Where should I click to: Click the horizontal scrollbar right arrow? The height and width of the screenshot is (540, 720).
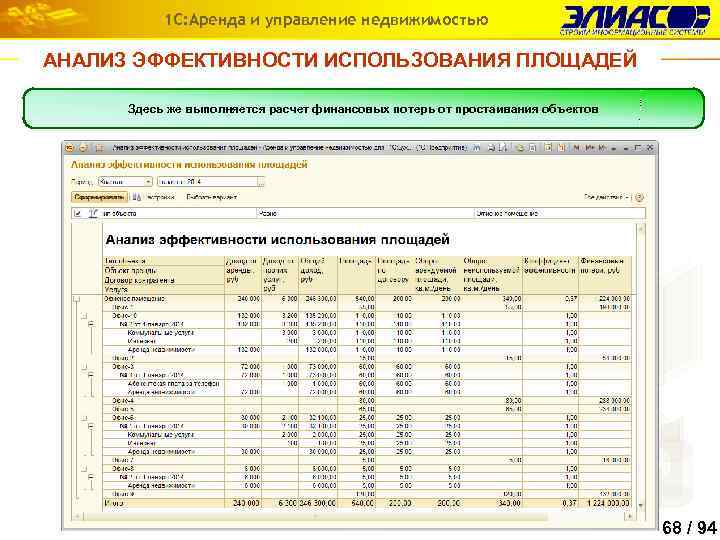point(630,517)
